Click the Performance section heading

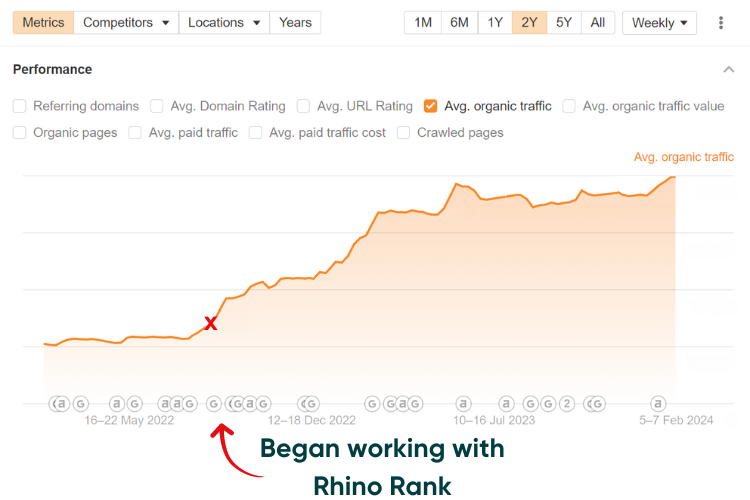pos(52,69)
